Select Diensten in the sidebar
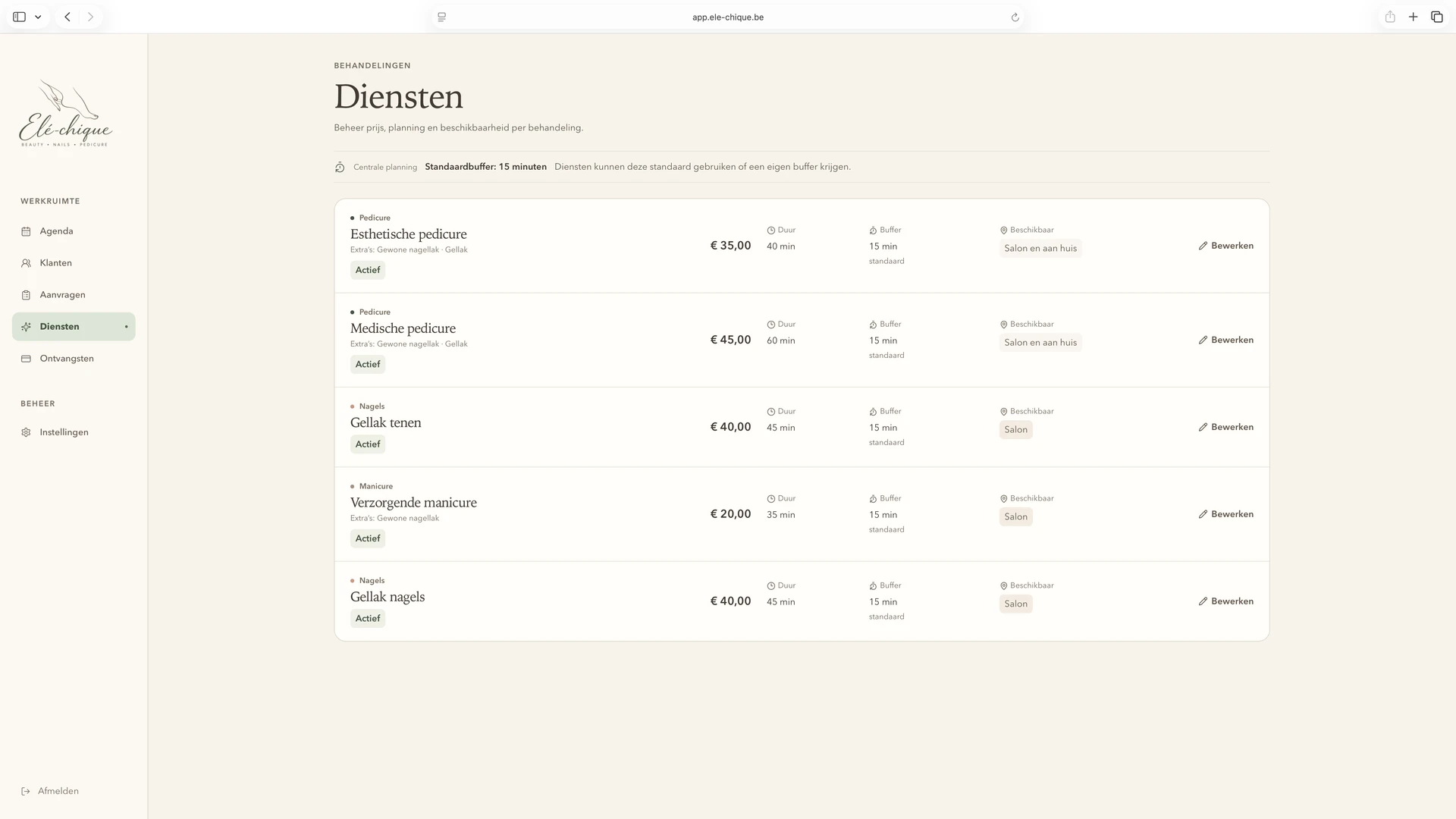The width and height of the screenshot is (1456, 819). coord(74,327)
